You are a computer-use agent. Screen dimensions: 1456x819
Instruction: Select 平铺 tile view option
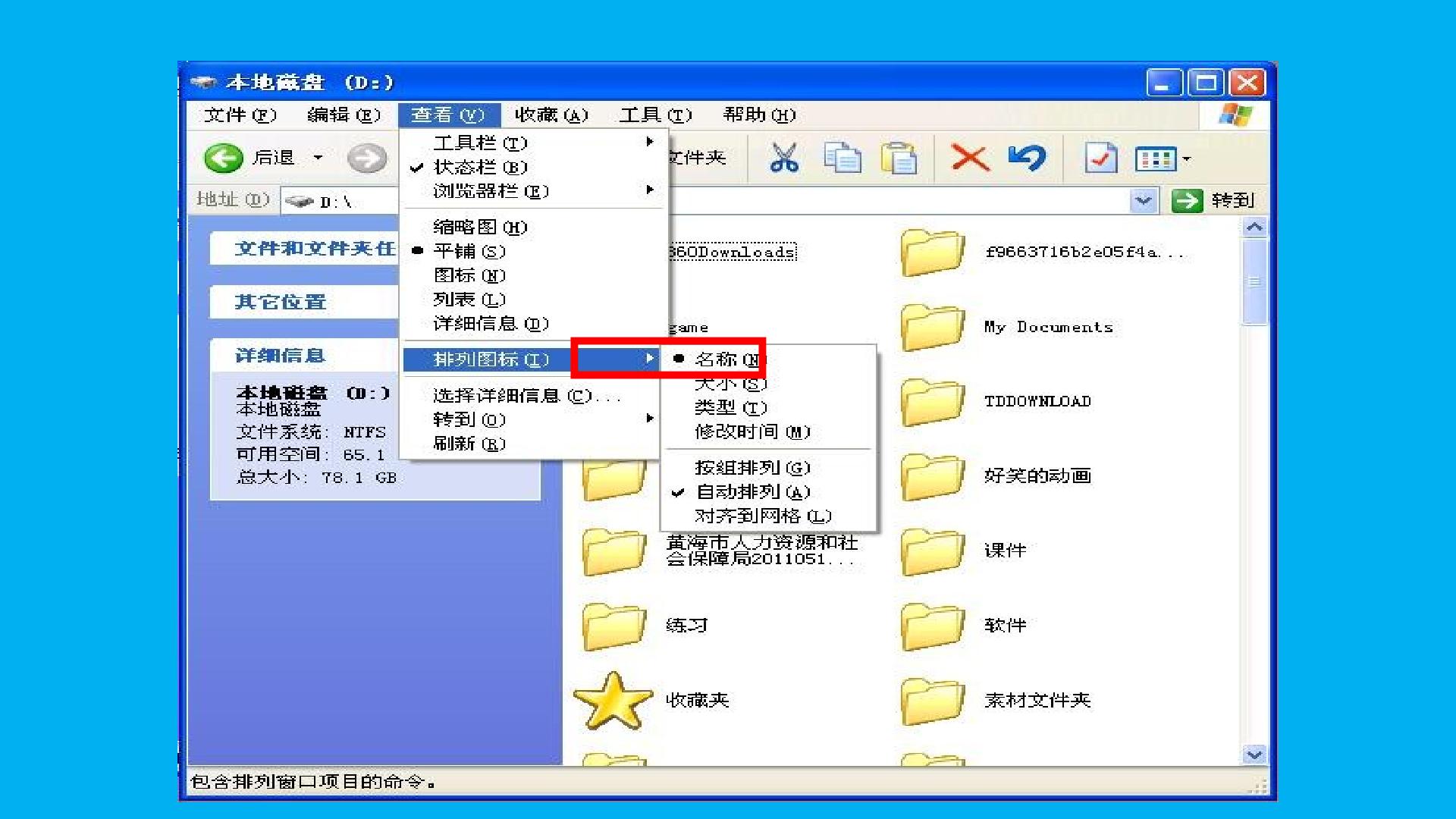click(534, 251)
